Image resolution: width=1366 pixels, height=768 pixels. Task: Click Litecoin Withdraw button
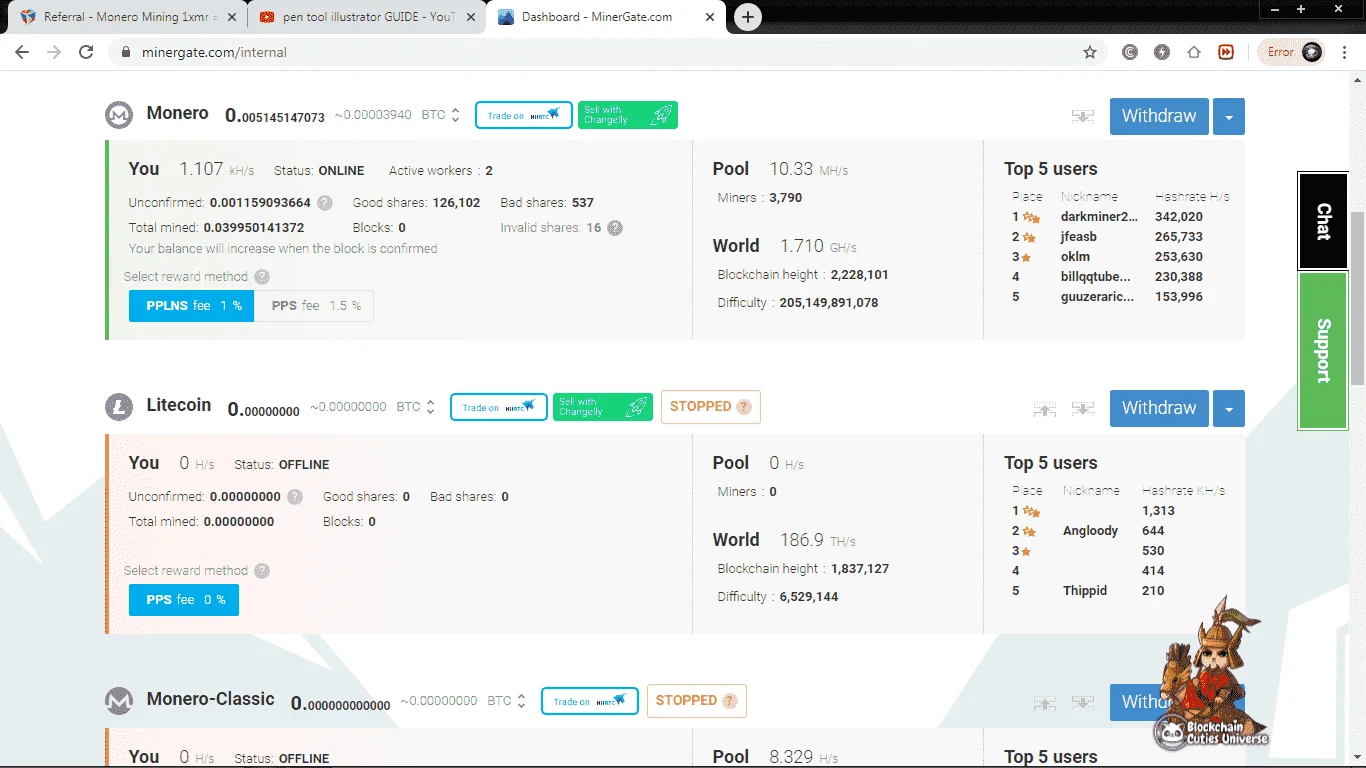tap(1159, 408)
